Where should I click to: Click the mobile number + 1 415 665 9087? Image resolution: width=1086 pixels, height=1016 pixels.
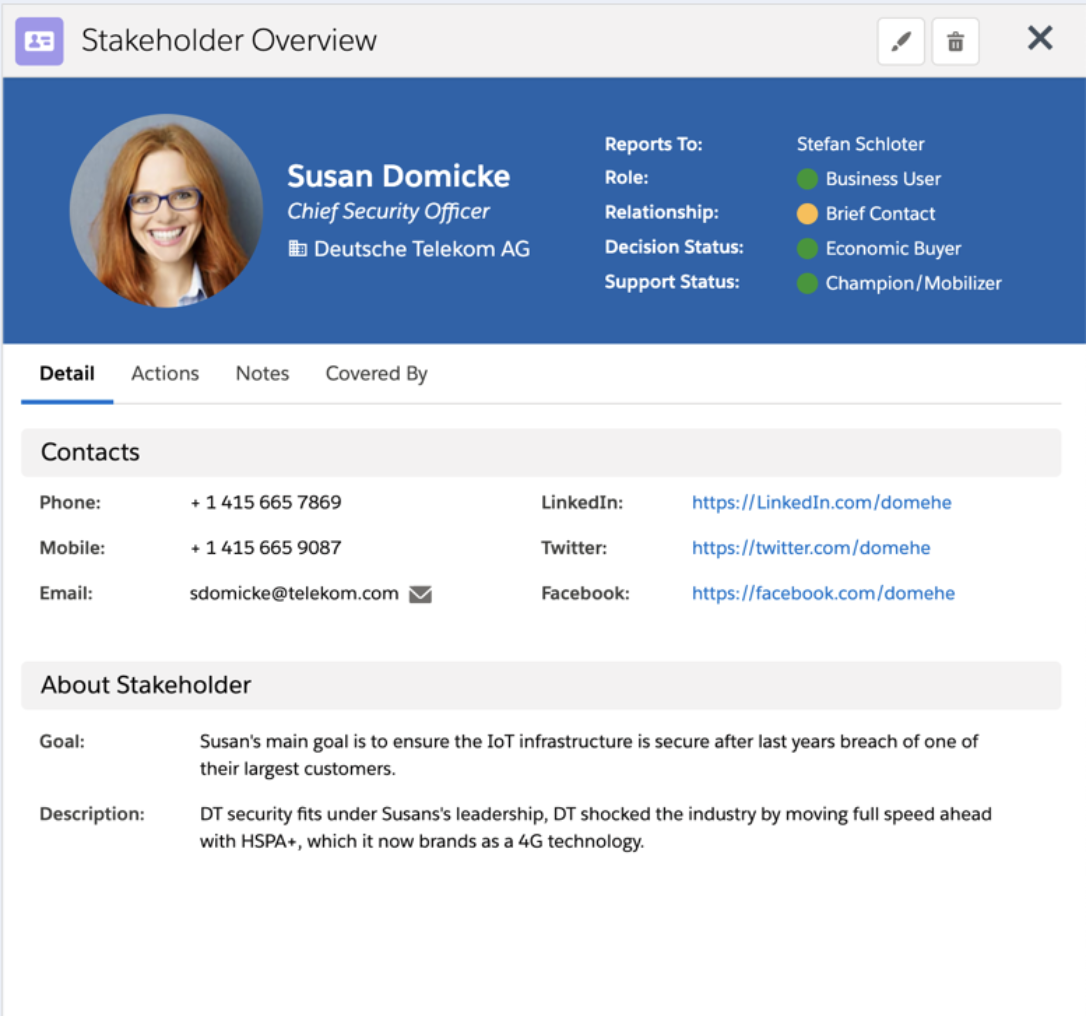coord(266,548)
